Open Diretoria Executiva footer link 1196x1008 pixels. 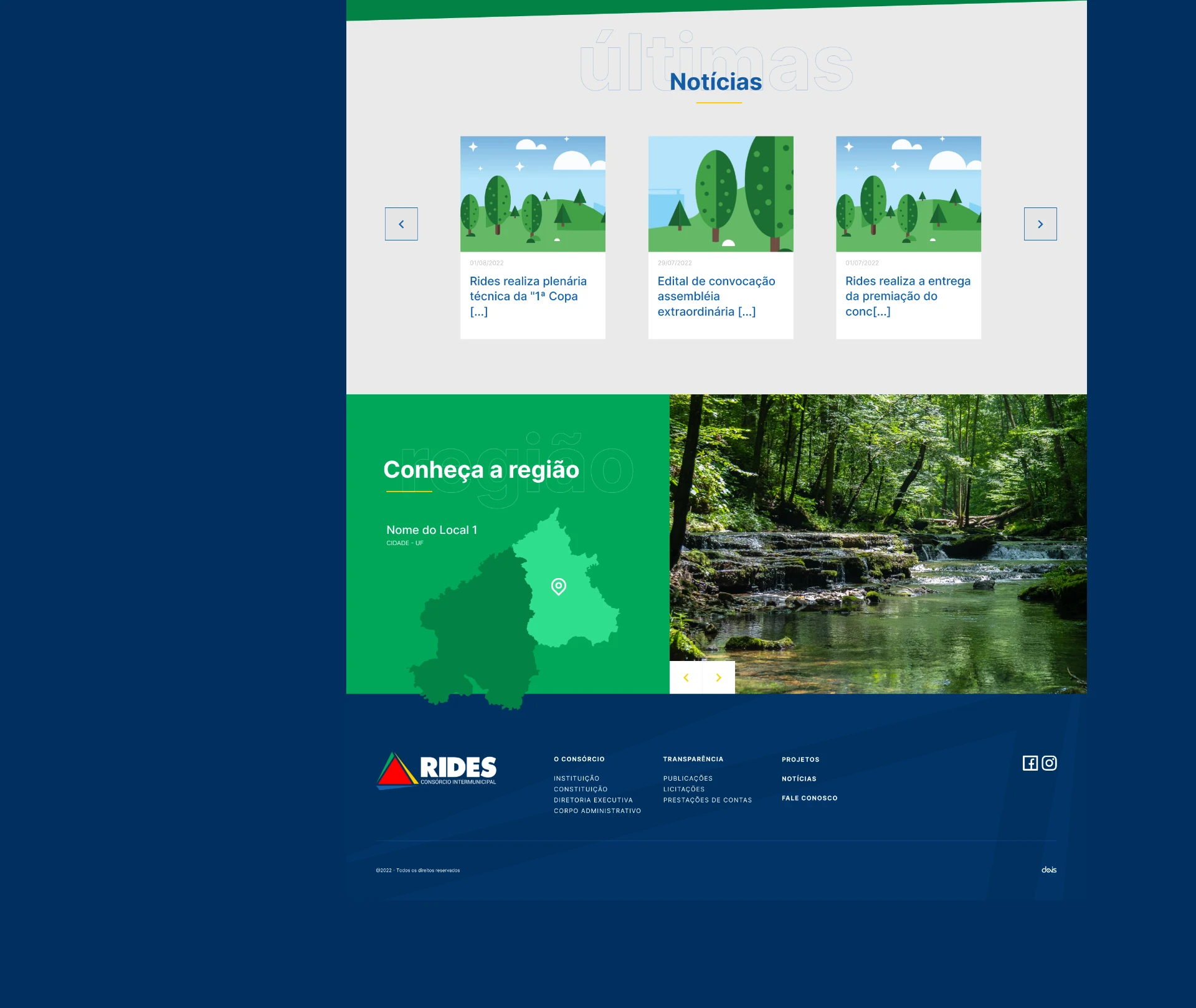(x=593, y=800)
